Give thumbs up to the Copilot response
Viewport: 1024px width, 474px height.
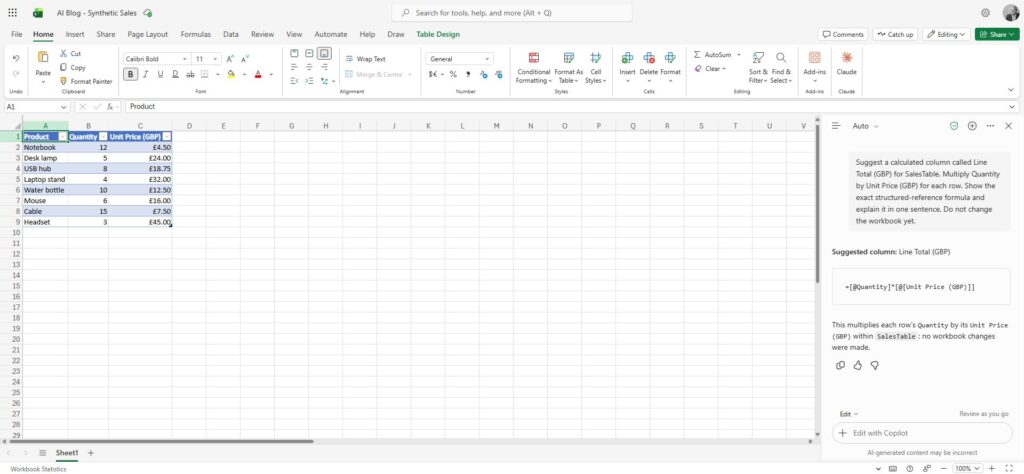click(857, 366)
